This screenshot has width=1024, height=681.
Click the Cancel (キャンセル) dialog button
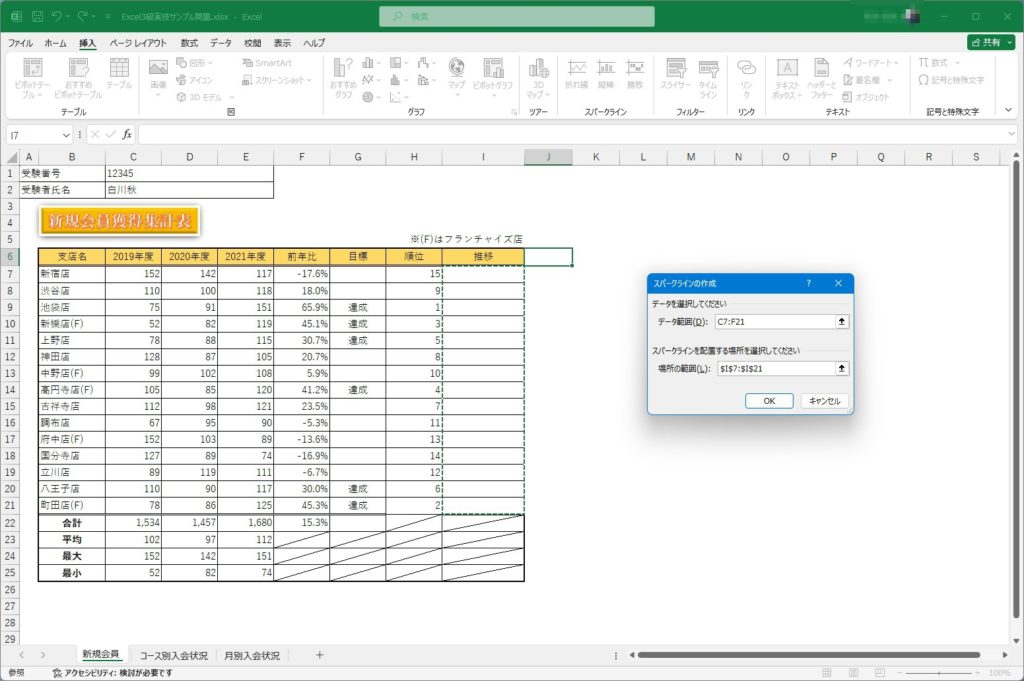[825, 400]
